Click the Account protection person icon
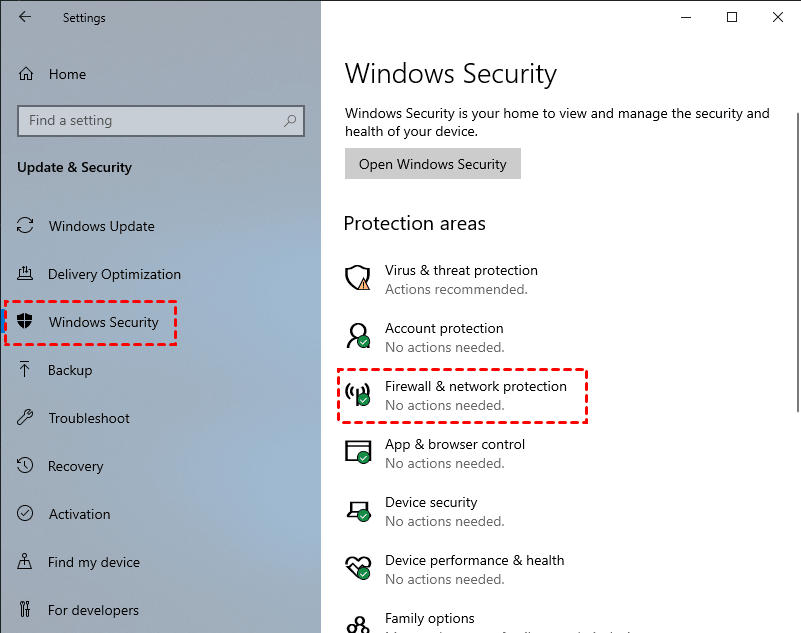Viewport: 801px width, 633px height. [x=357, y=336]
